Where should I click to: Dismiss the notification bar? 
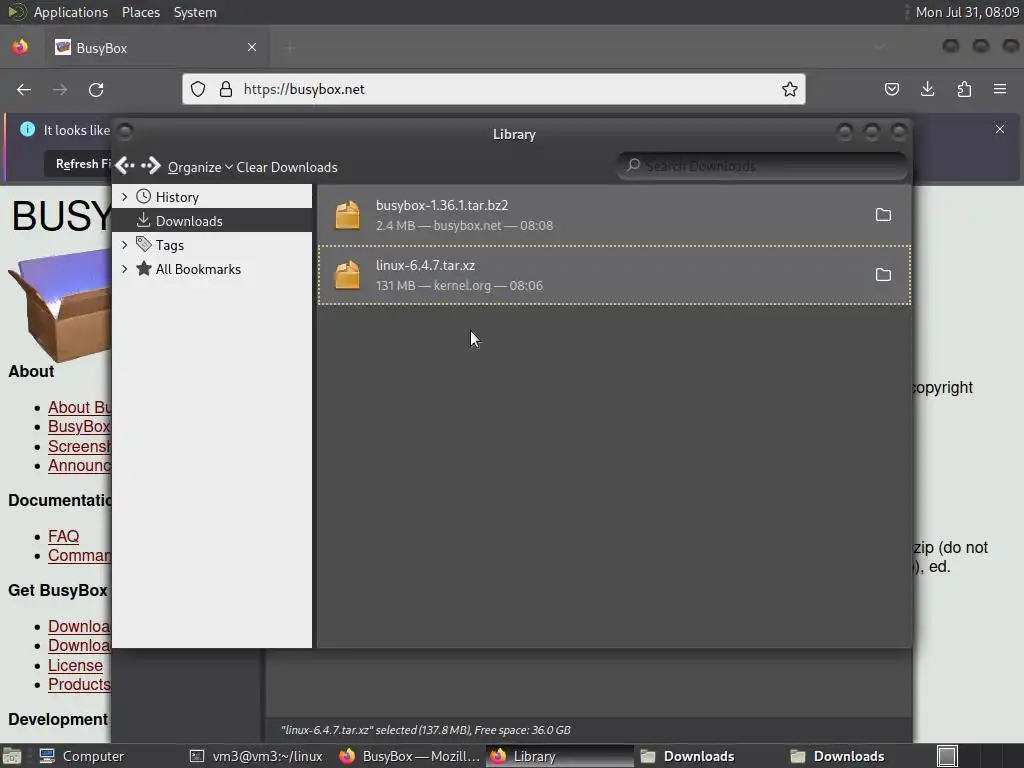point(1000,129)
